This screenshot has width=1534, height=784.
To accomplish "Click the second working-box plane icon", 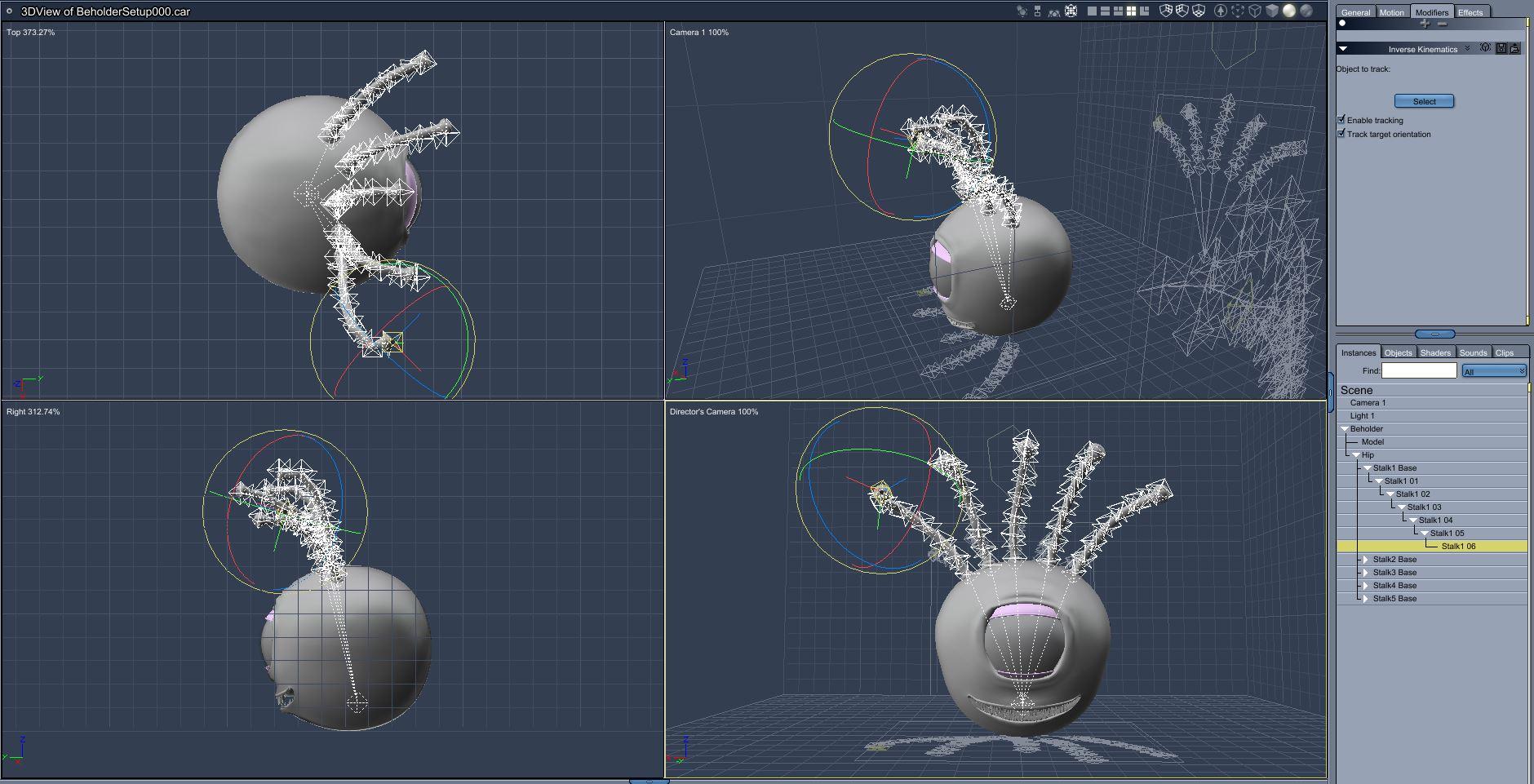I will (1182, 11).
